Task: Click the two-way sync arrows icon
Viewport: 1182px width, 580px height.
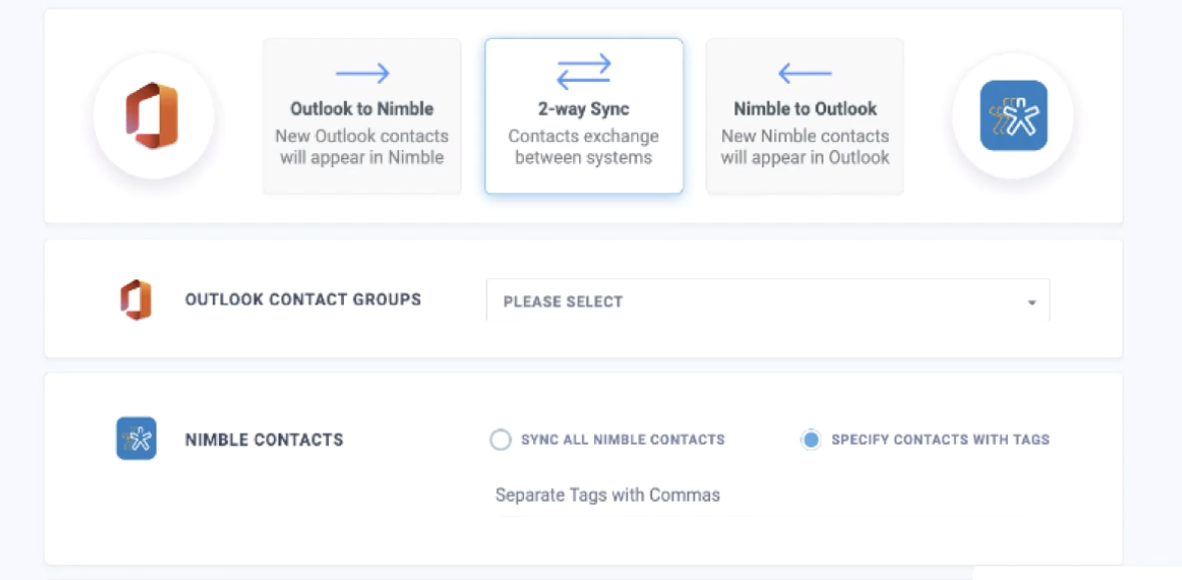Action: (x=584, y=73)
